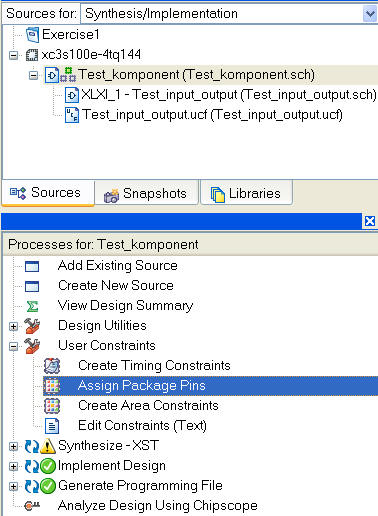Expand the Synthesize - XST process
This screenshot has height=516, width=378.
click(x=13, y=446)
